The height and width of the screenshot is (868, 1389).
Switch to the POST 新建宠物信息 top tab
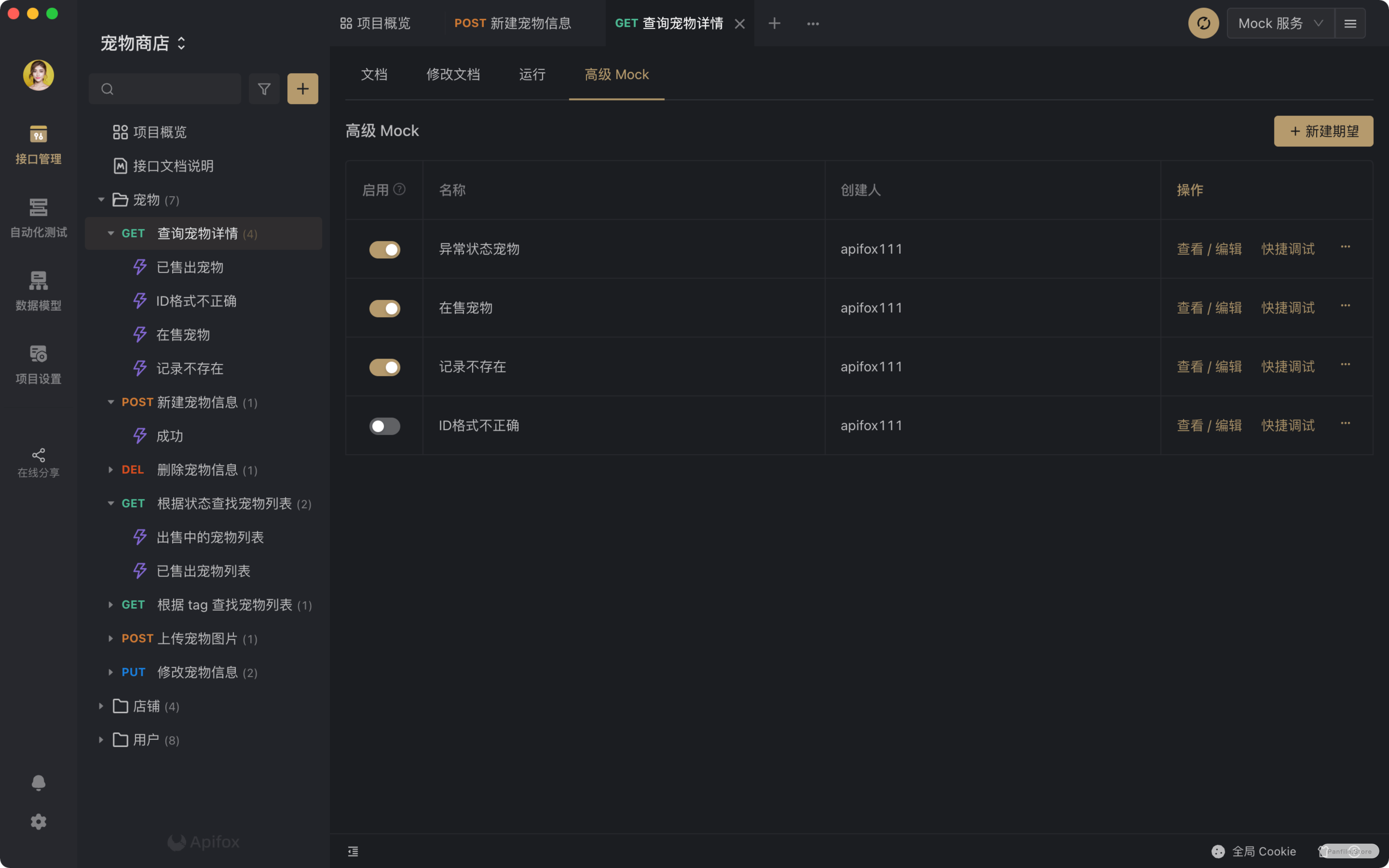[512, 24]
